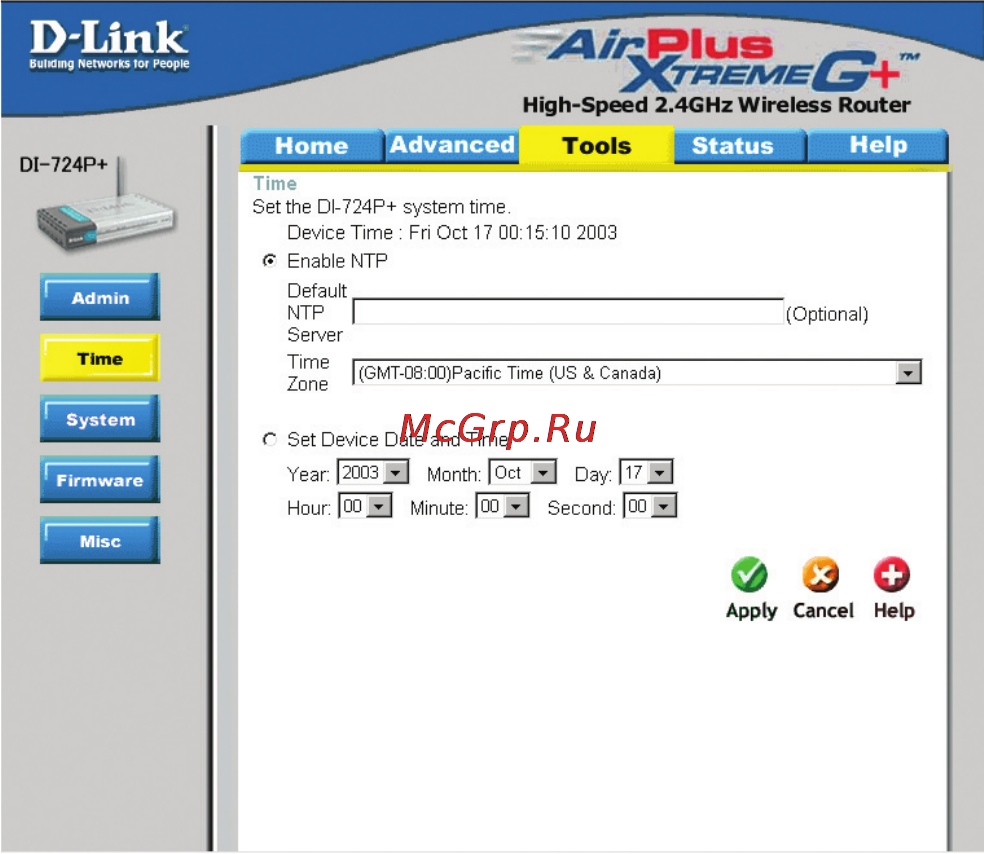
Task: Click the AirPlus XtremeG+ banner logo
Action: point(715,61)
